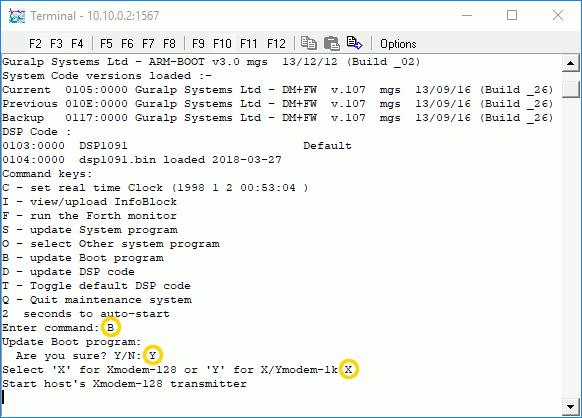
Task: Click the F3 function key button
Action: pyautogui.click(x=56, y=44)
